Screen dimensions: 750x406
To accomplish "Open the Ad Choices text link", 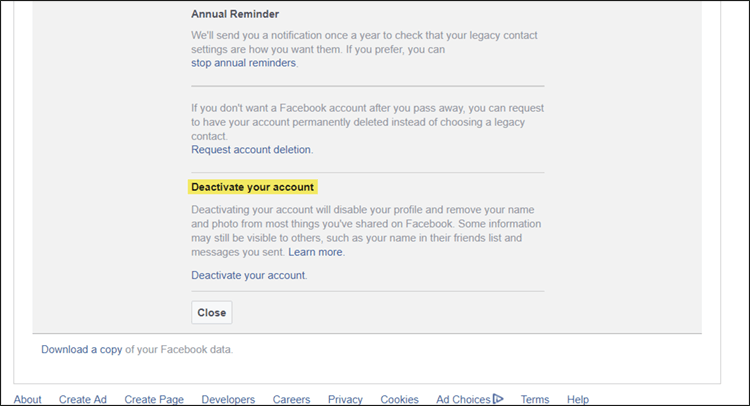I will (463, 399).
